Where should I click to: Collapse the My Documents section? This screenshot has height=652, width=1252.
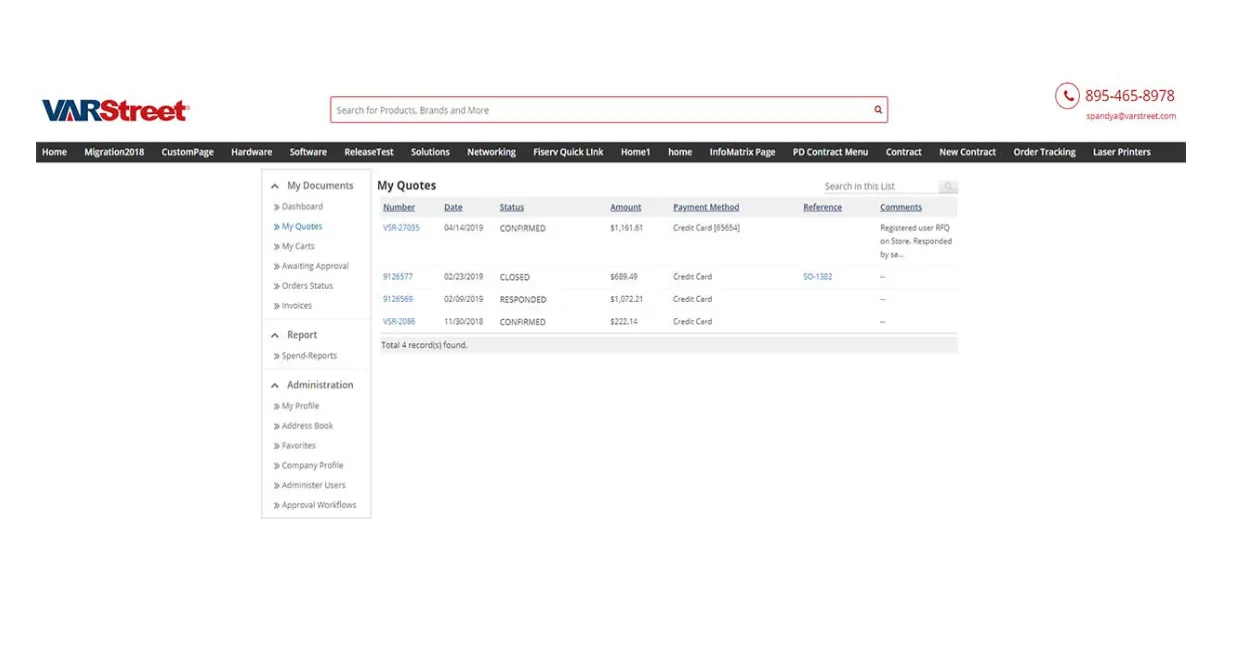275,186
